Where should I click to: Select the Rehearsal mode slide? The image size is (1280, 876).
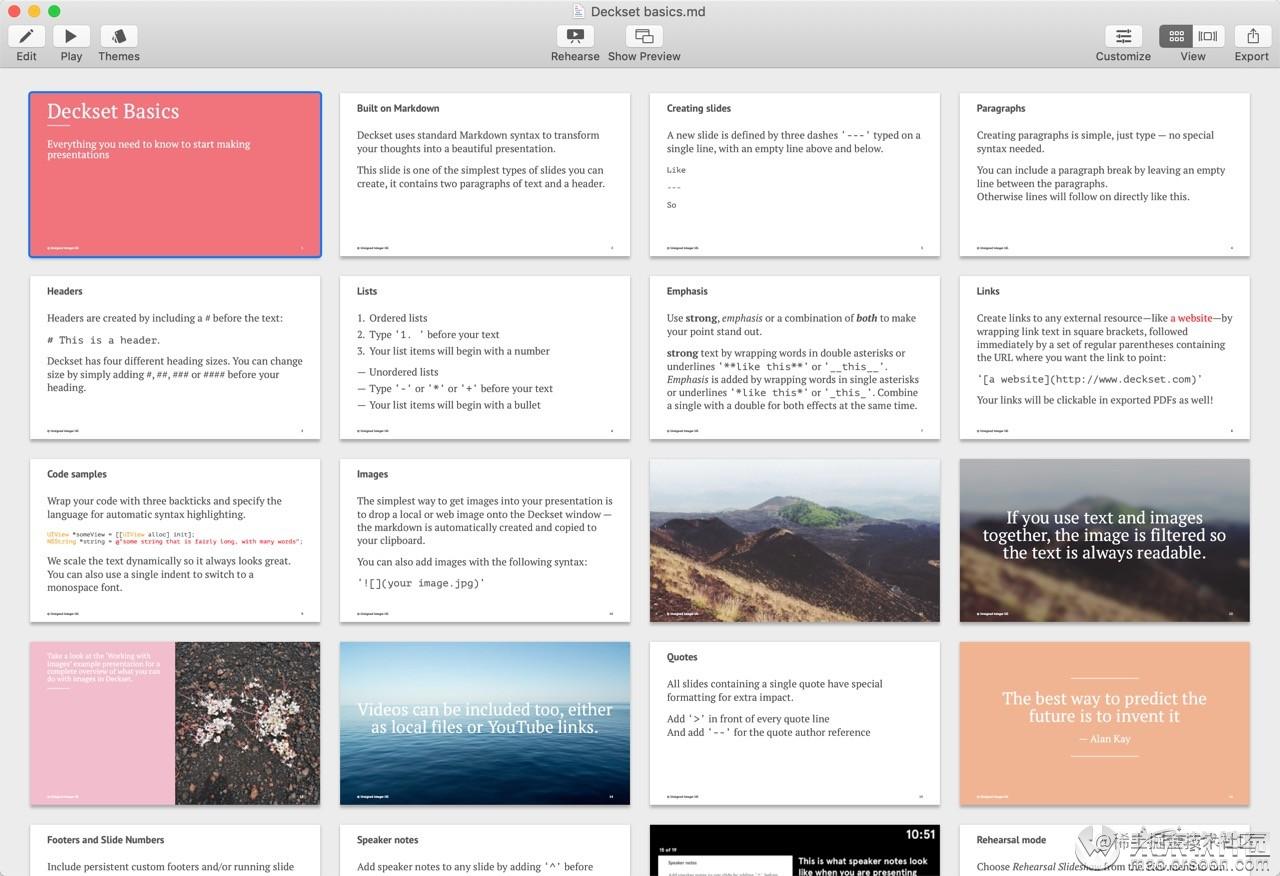[1105, 850]
